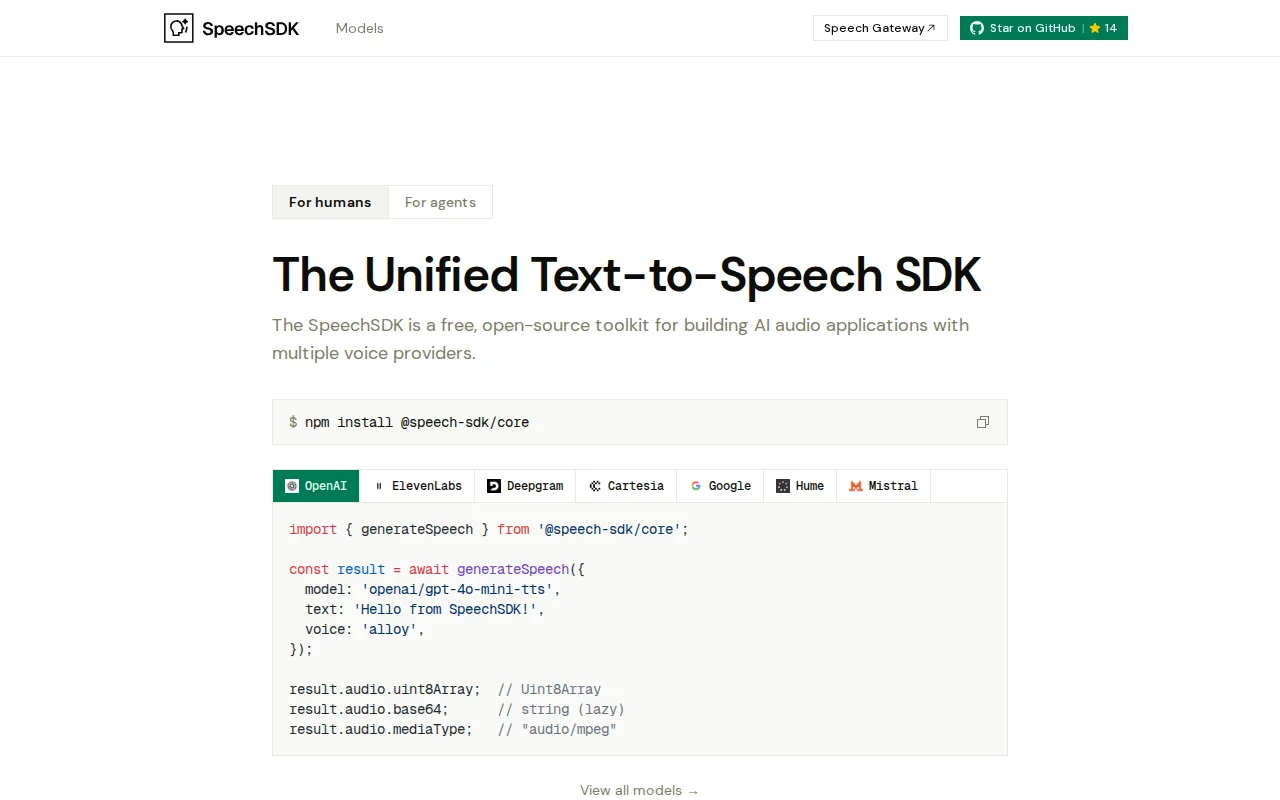The width and height of the screenshot is (1280, 800).
Task: Select the Mistral provider tab
Action: click(x=883, y=486)
